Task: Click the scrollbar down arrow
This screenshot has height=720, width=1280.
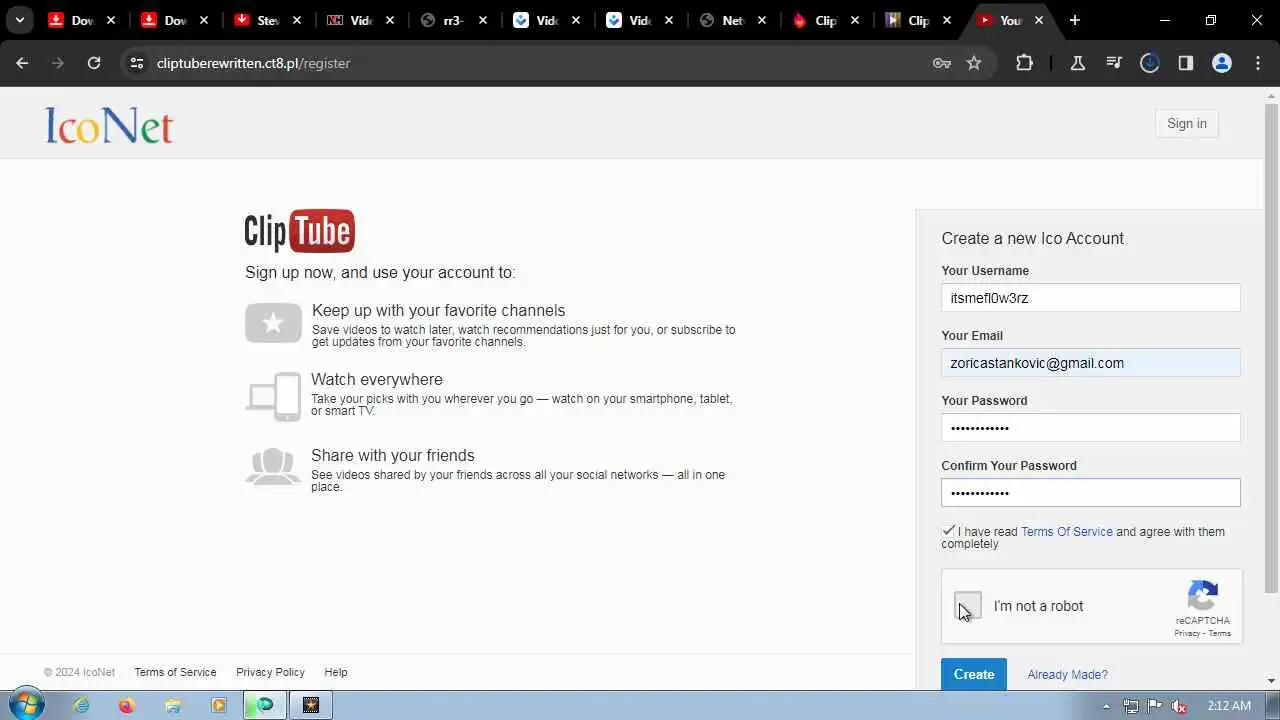Action: (x=1272, y=681)
